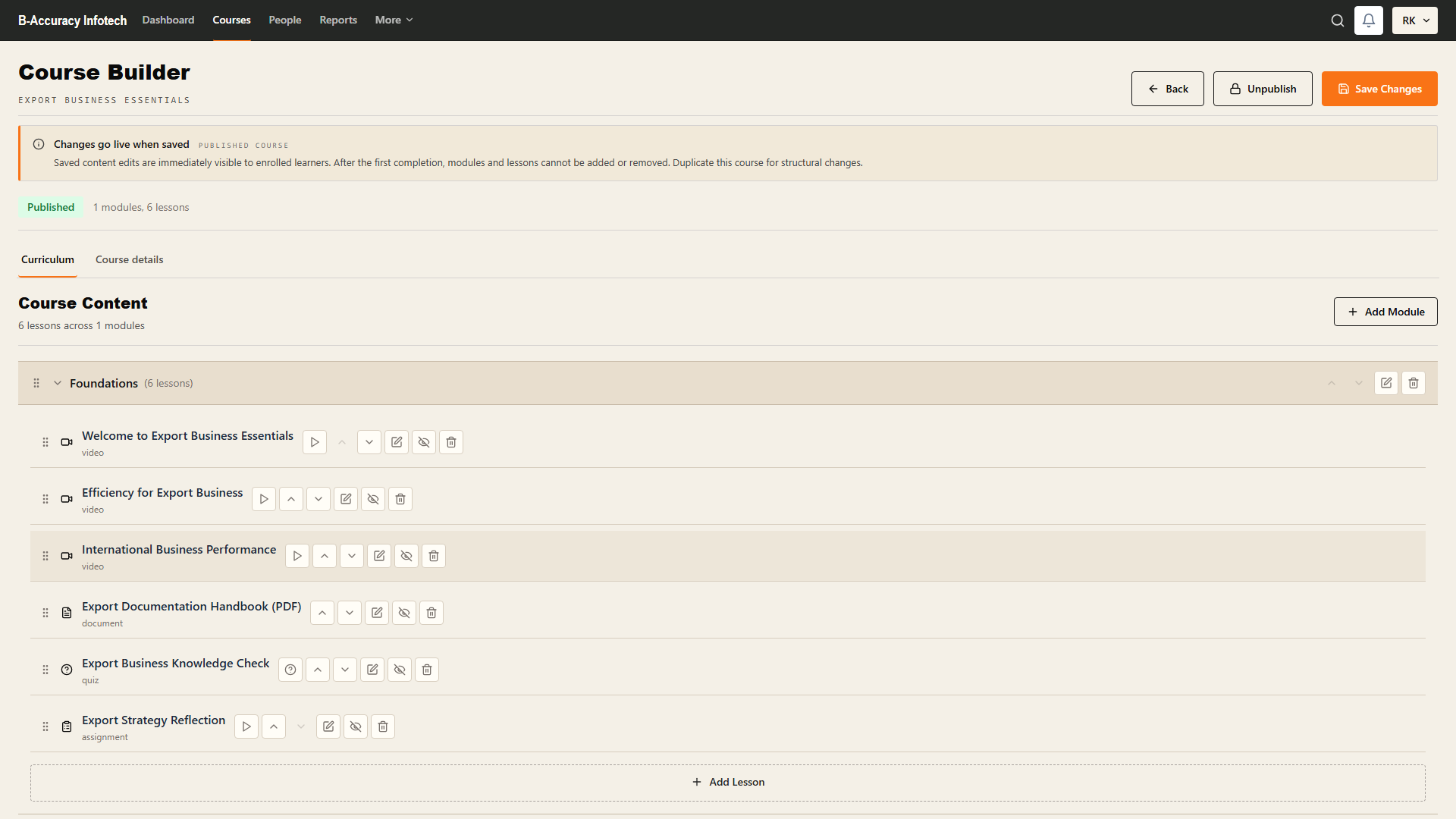The height and width of the screenshot is (819, 1456).
Task: Open the People nav item
Action: (x=285, y=20)
